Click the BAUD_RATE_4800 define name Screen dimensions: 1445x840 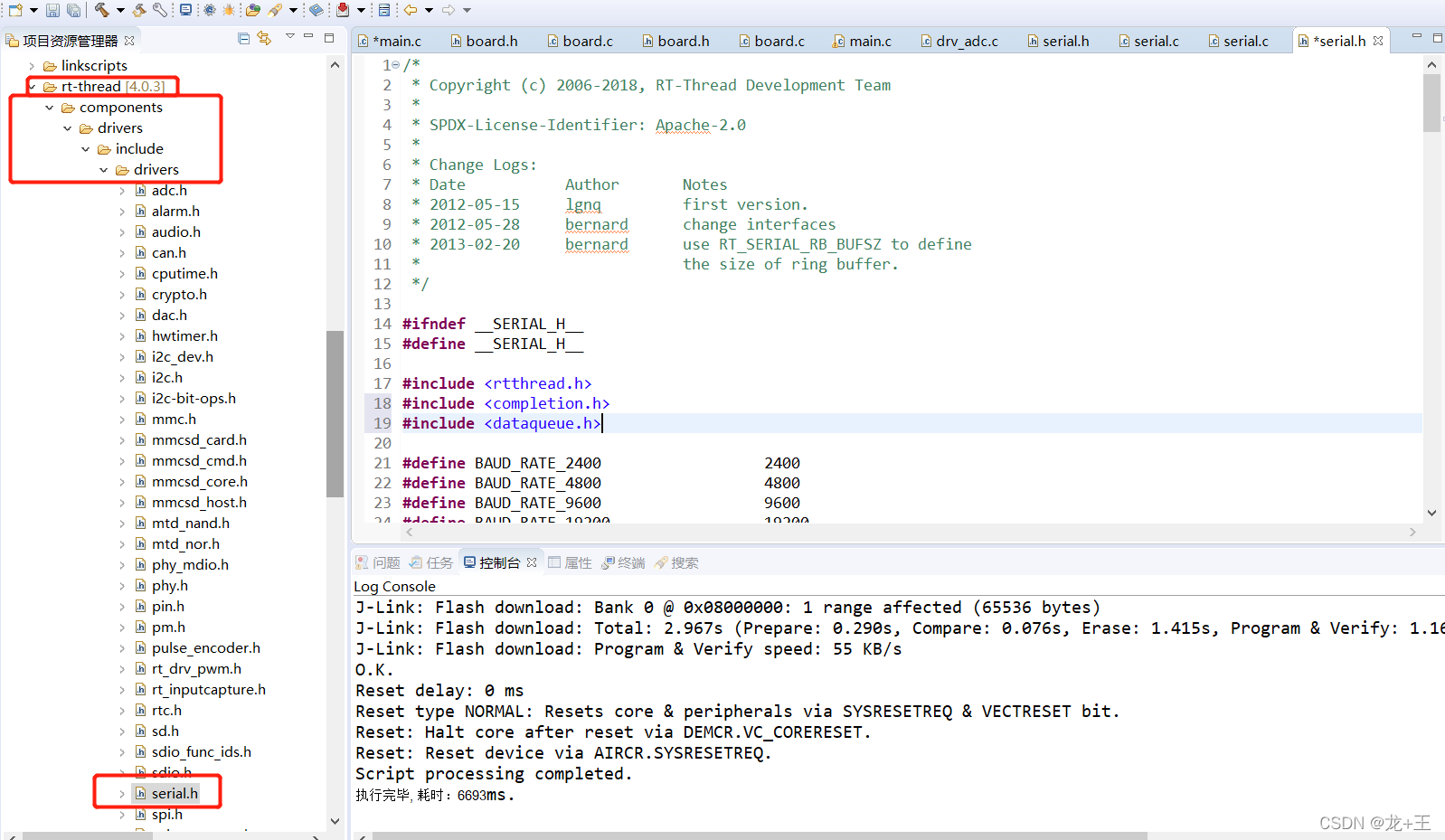click(x=538, y=483)
